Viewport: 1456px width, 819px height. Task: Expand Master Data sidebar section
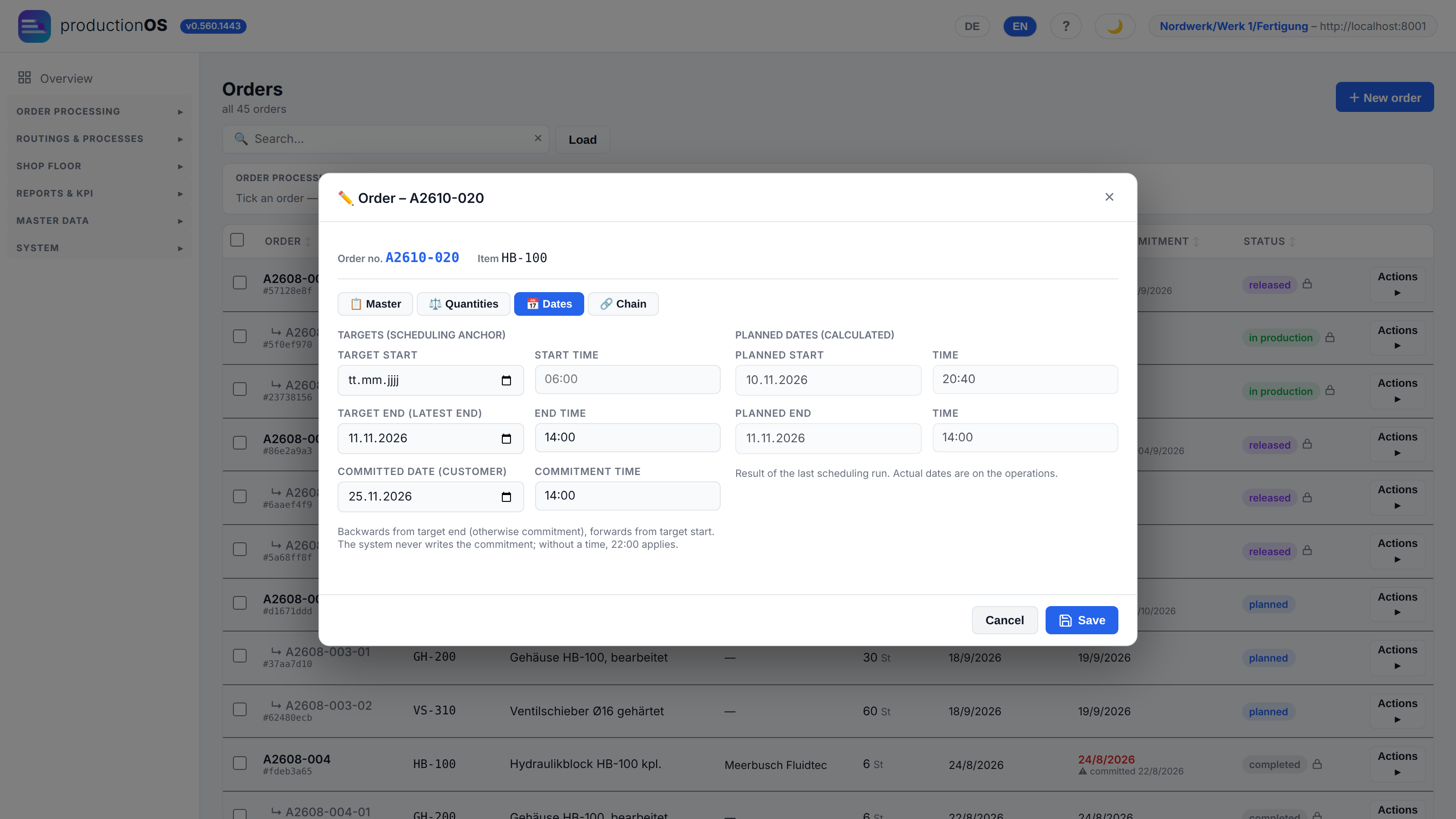[x=100, y=220]
